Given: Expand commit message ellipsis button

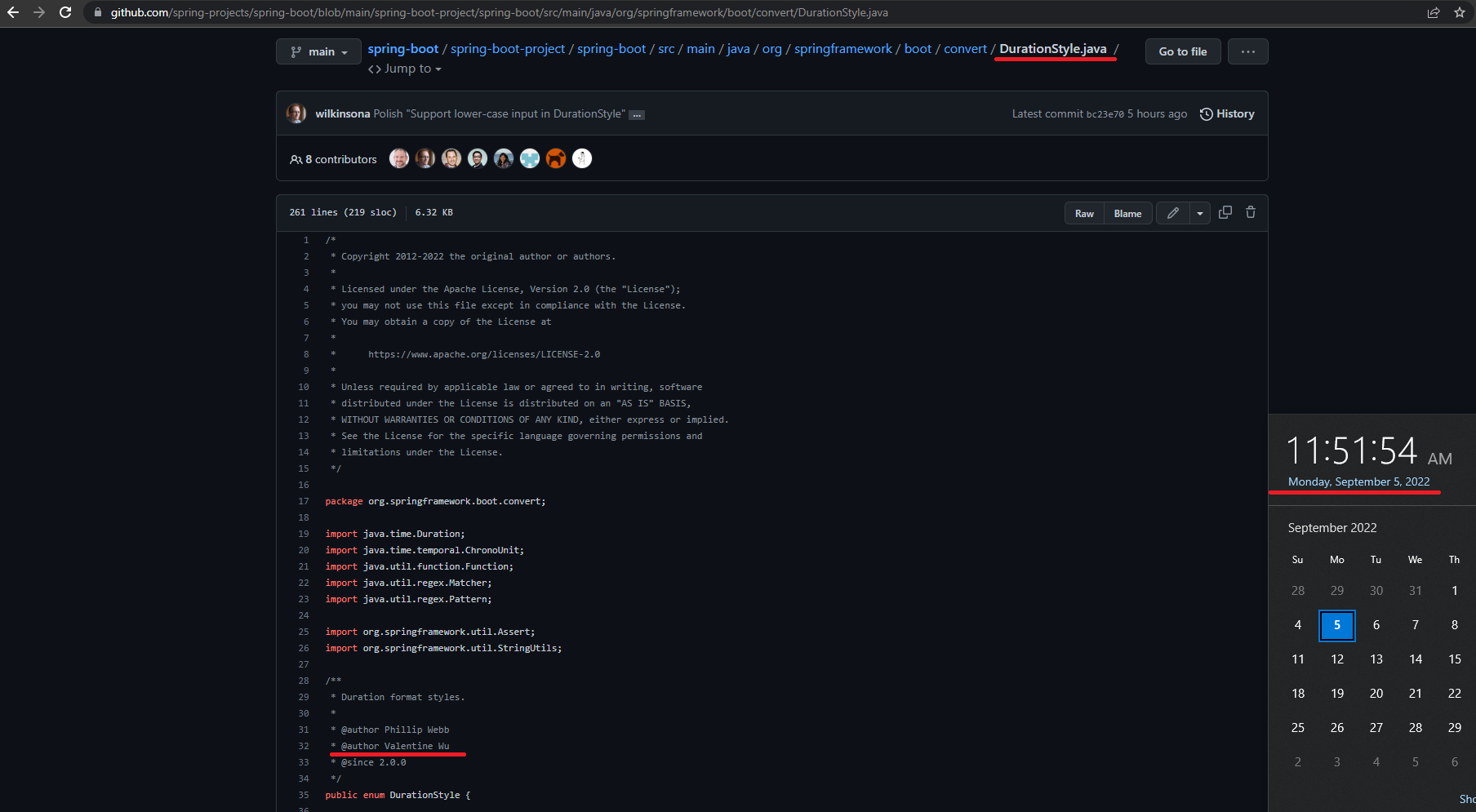Looking at the screenshot, I should (x=637, y=115).
